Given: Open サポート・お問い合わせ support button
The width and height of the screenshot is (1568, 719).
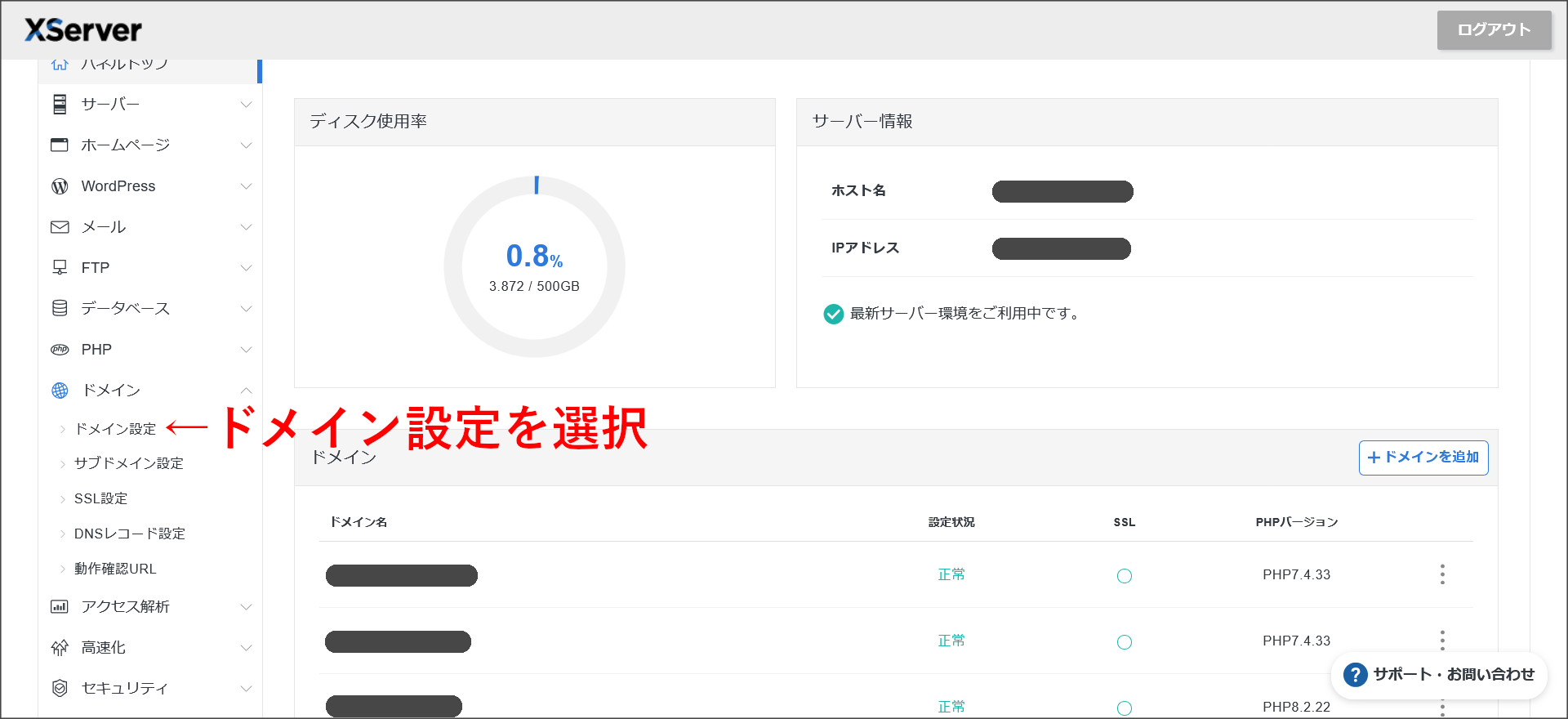Looking at the screenshot, I should coord(1440,675).
